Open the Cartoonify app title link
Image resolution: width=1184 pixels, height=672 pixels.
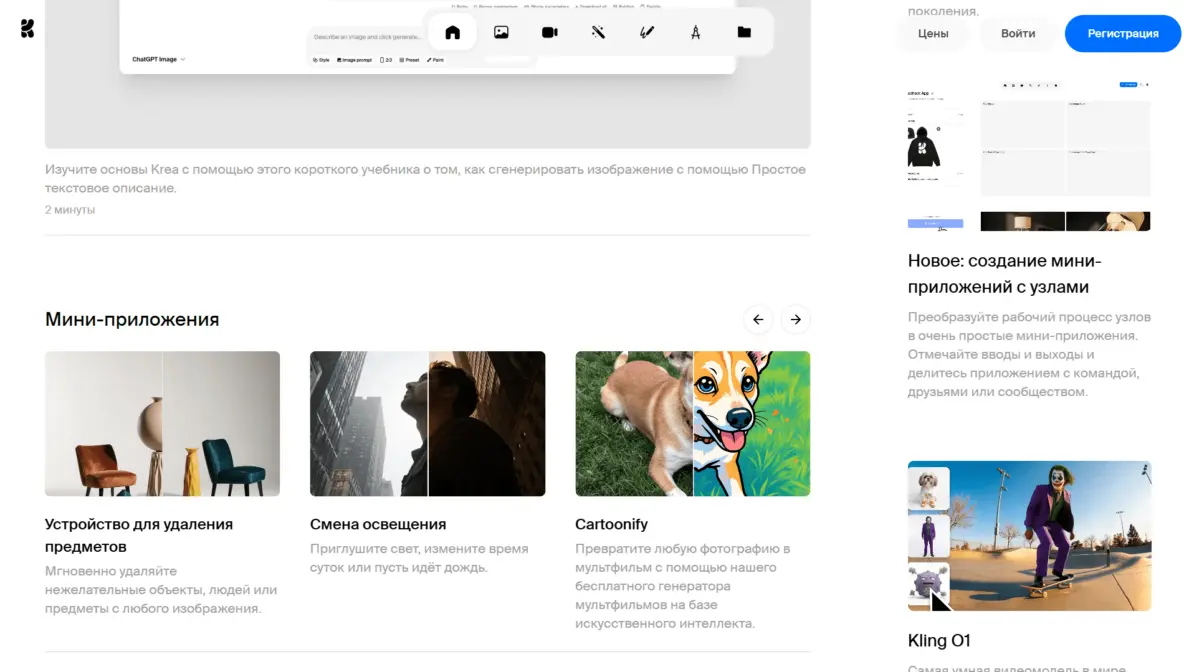click(x=611, y=524)
